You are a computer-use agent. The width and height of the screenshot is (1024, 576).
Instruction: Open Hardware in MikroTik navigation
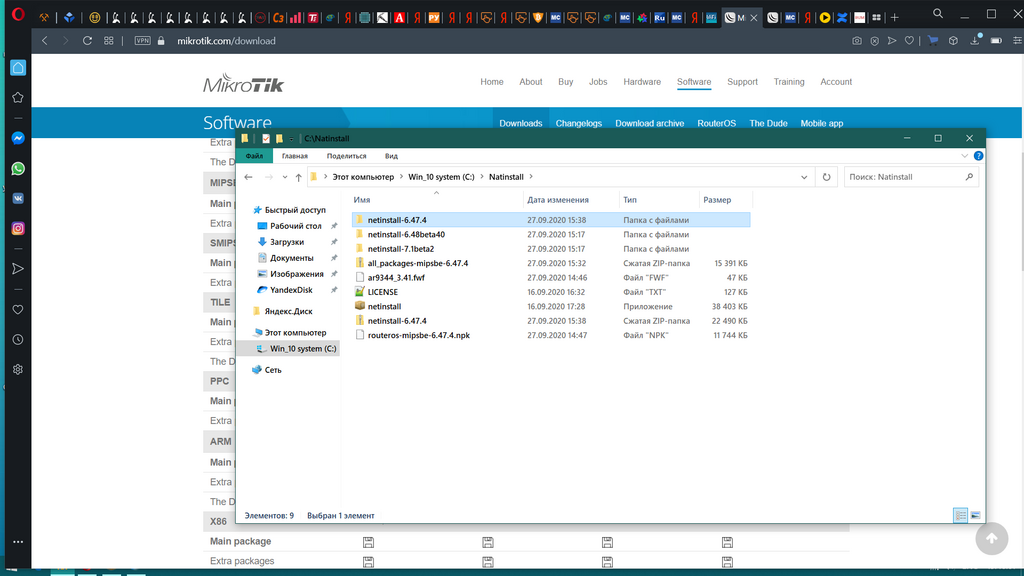[x=642, y=82]
